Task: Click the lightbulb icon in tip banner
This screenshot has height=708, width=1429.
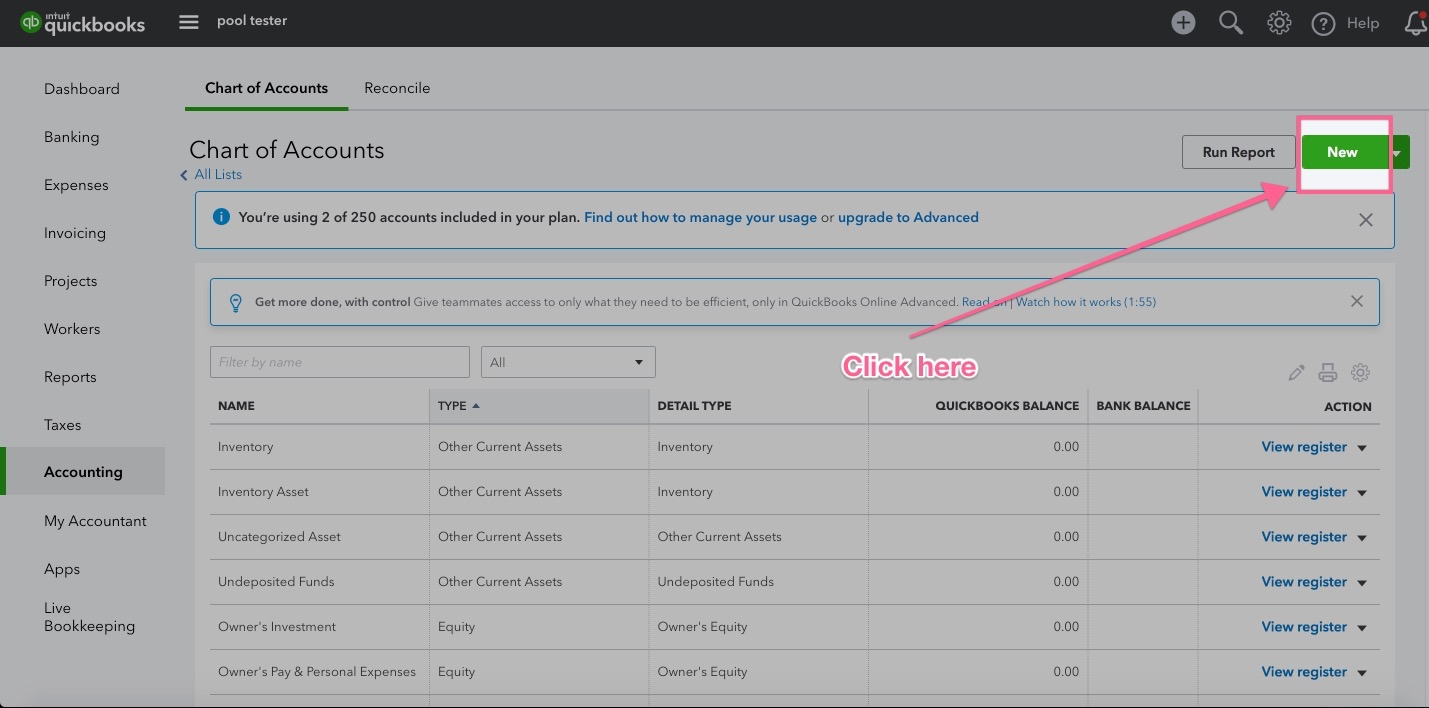Action: 236,302
